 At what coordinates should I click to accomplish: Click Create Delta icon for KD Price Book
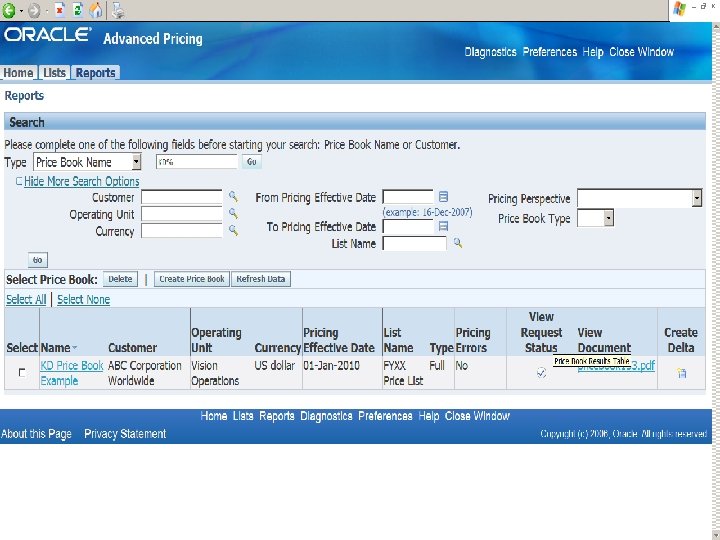pos(681,373)
